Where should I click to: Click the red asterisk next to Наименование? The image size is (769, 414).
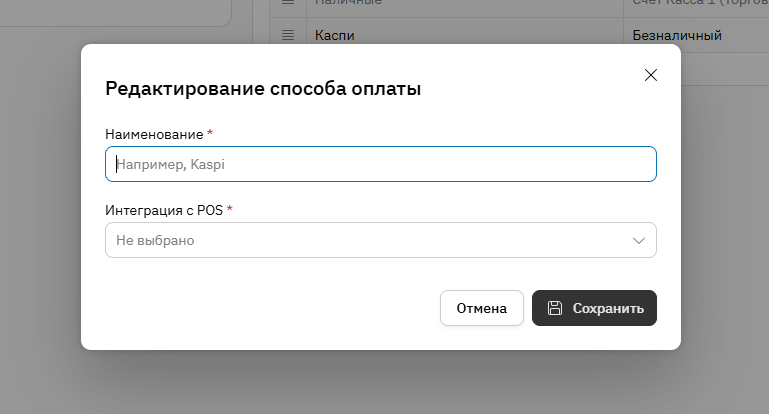[210, 133]
